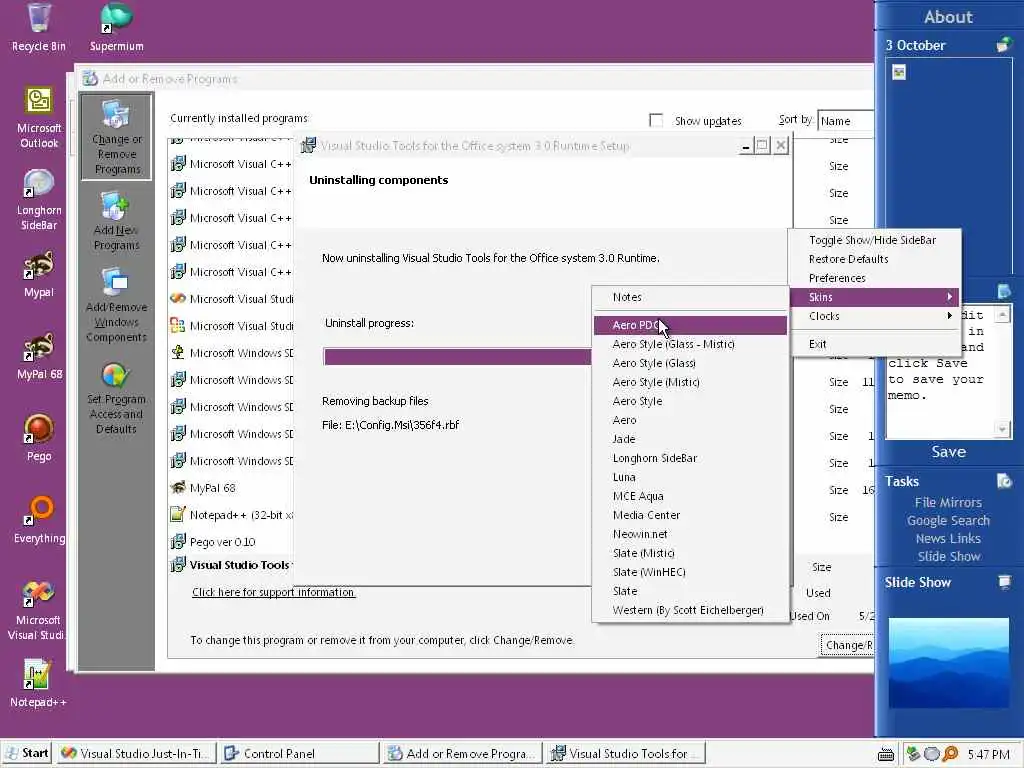Apply the Western (By Scott Eichelberger) skin
Viewport: 1024px width, 768px height.
pos(690,610)
